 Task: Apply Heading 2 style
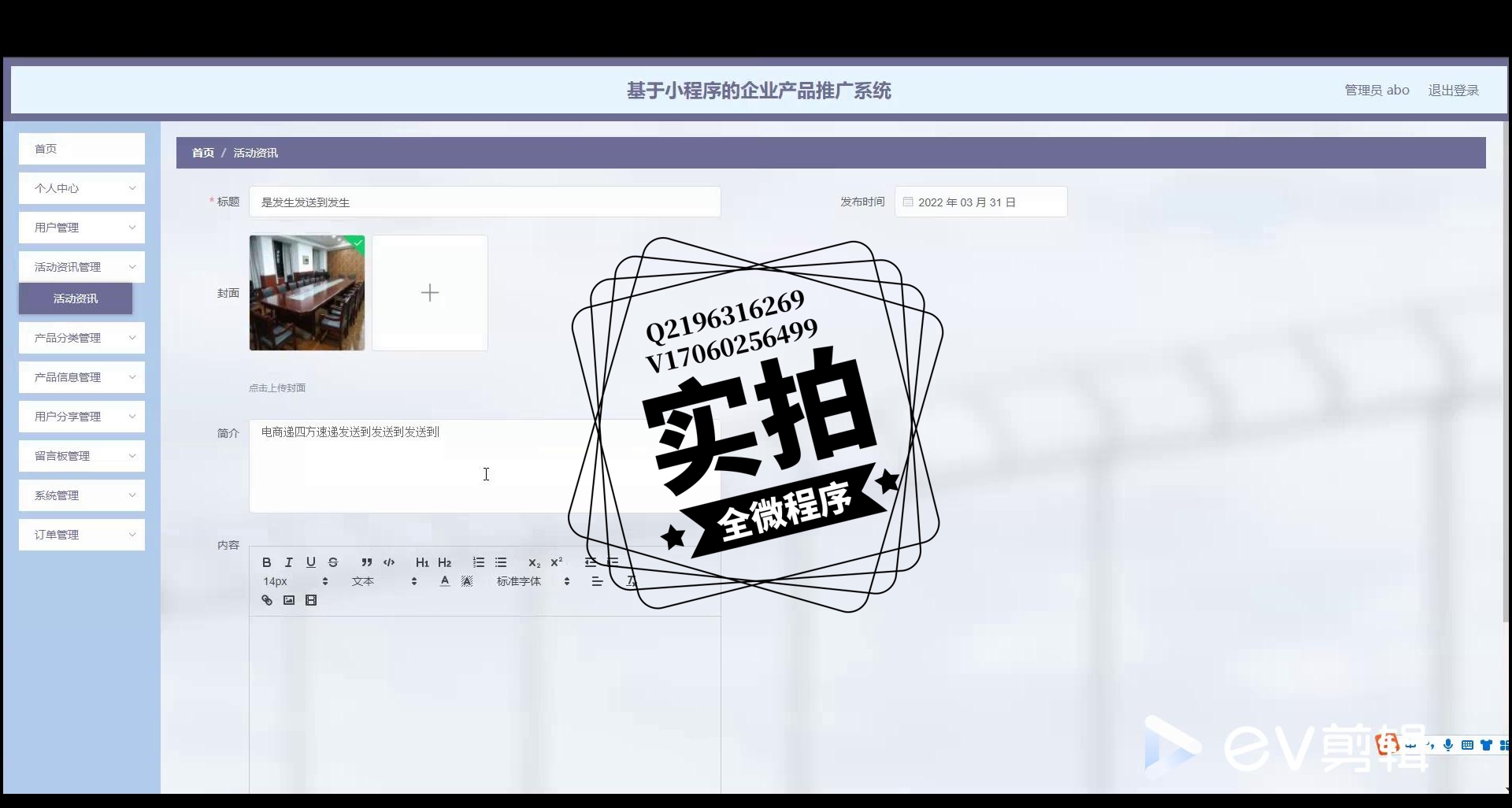(x=445, y=562)
